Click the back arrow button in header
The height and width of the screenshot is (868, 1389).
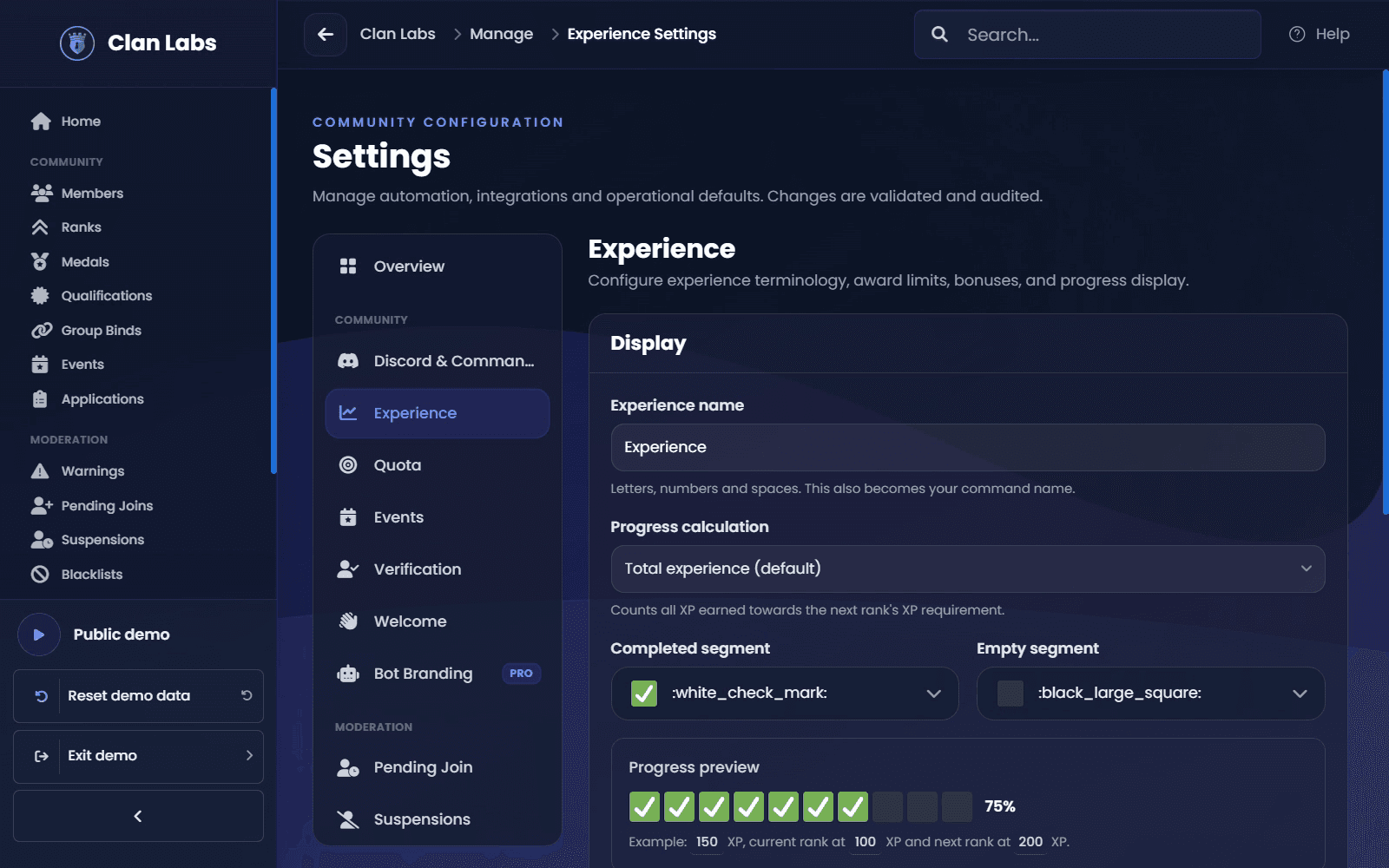click(326, 35)
